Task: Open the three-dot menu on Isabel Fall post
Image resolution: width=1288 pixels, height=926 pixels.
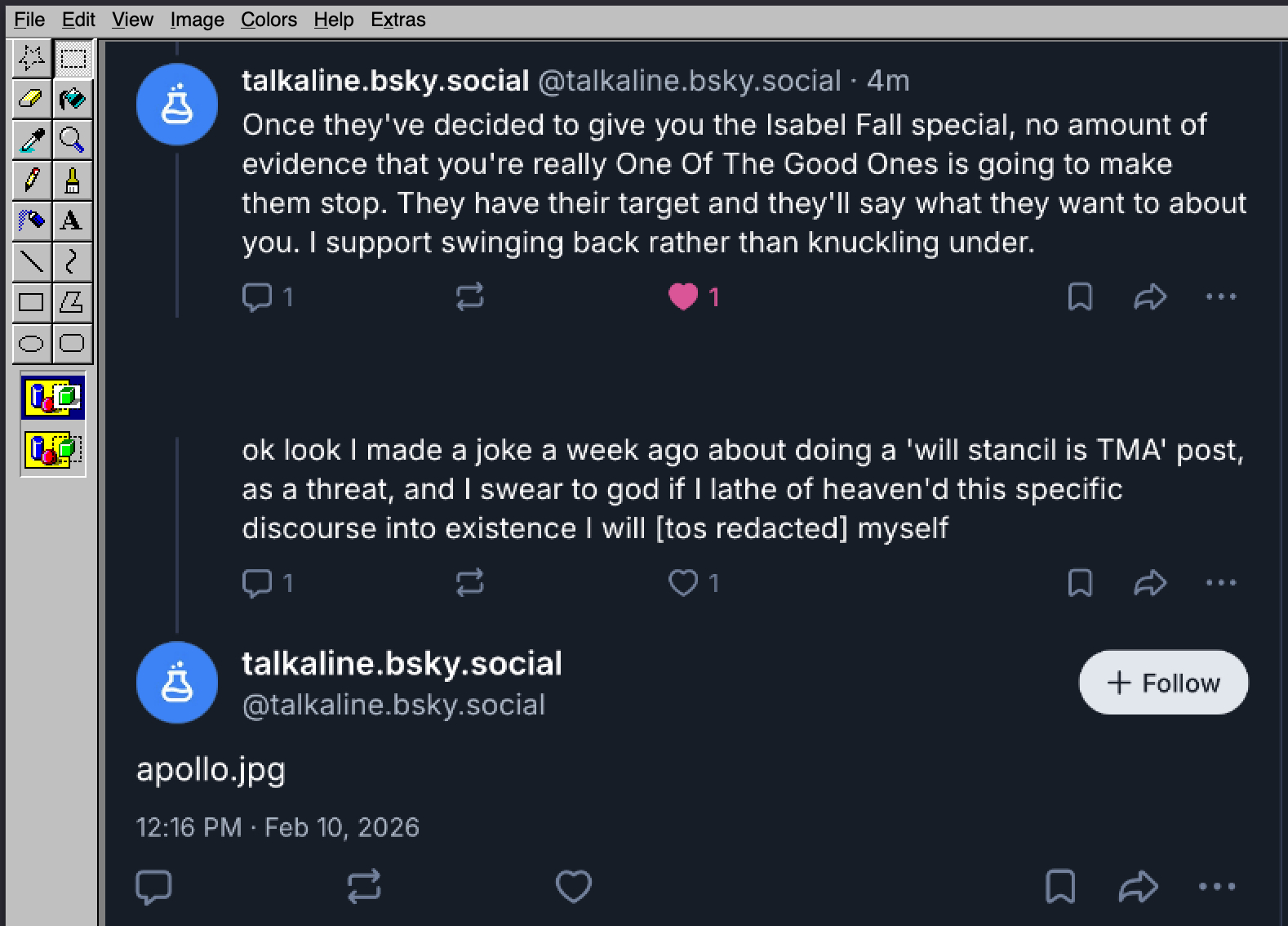Action: tap(1221, 296)
